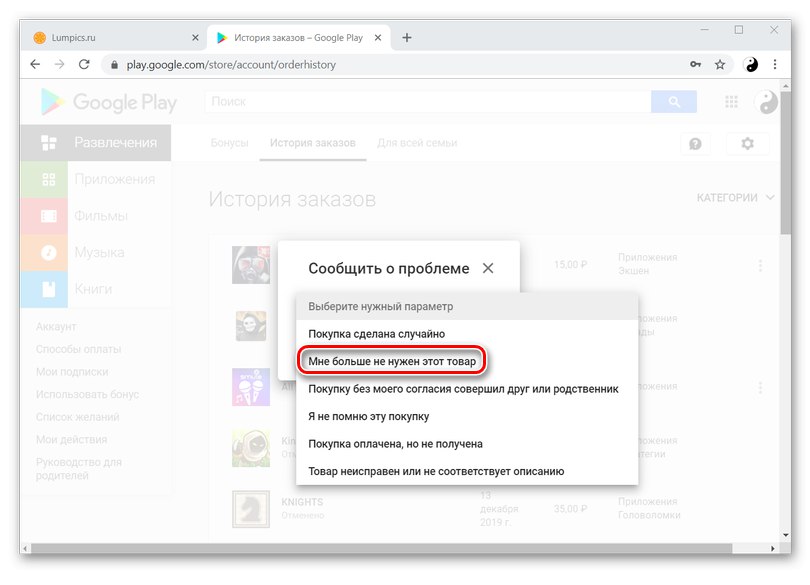
Task: Click the blue search magnifier button
Action: click(672, 102)
